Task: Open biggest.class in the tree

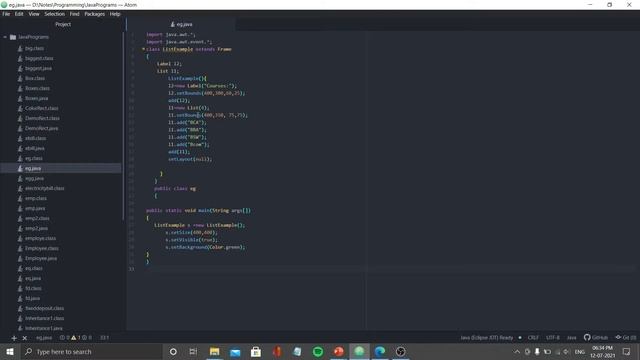Action: (39, 58)
